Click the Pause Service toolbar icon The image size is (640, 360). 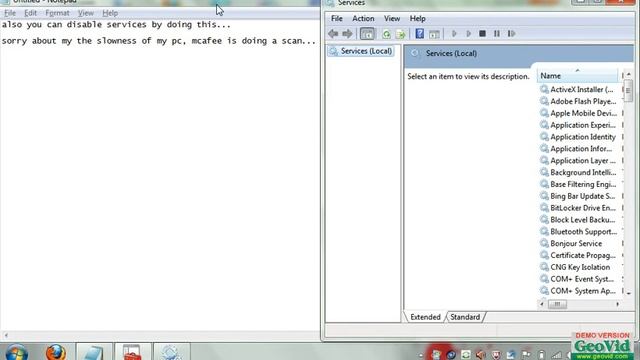click(x=496, y=33)
